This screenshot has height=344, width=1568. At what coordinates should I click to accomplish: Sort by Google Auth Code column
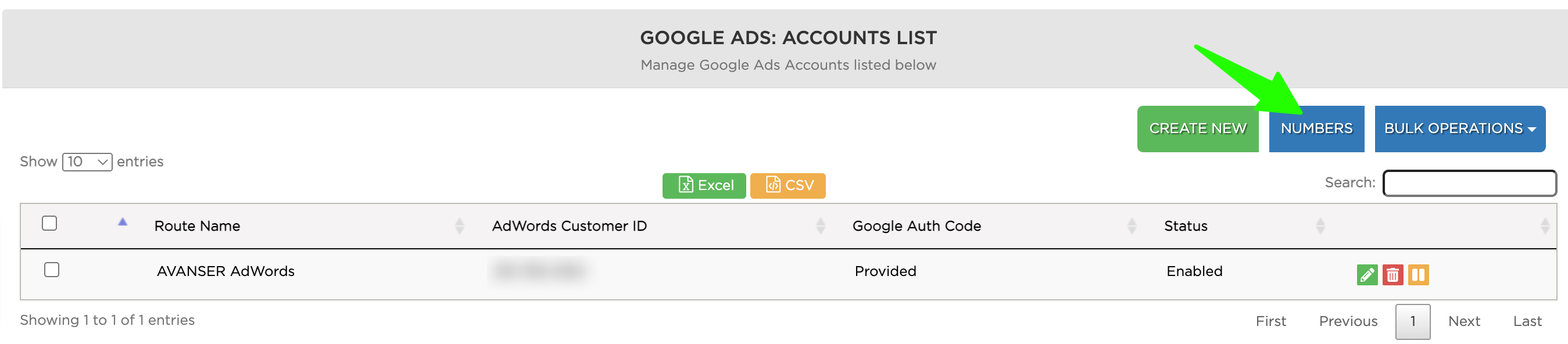916,226
